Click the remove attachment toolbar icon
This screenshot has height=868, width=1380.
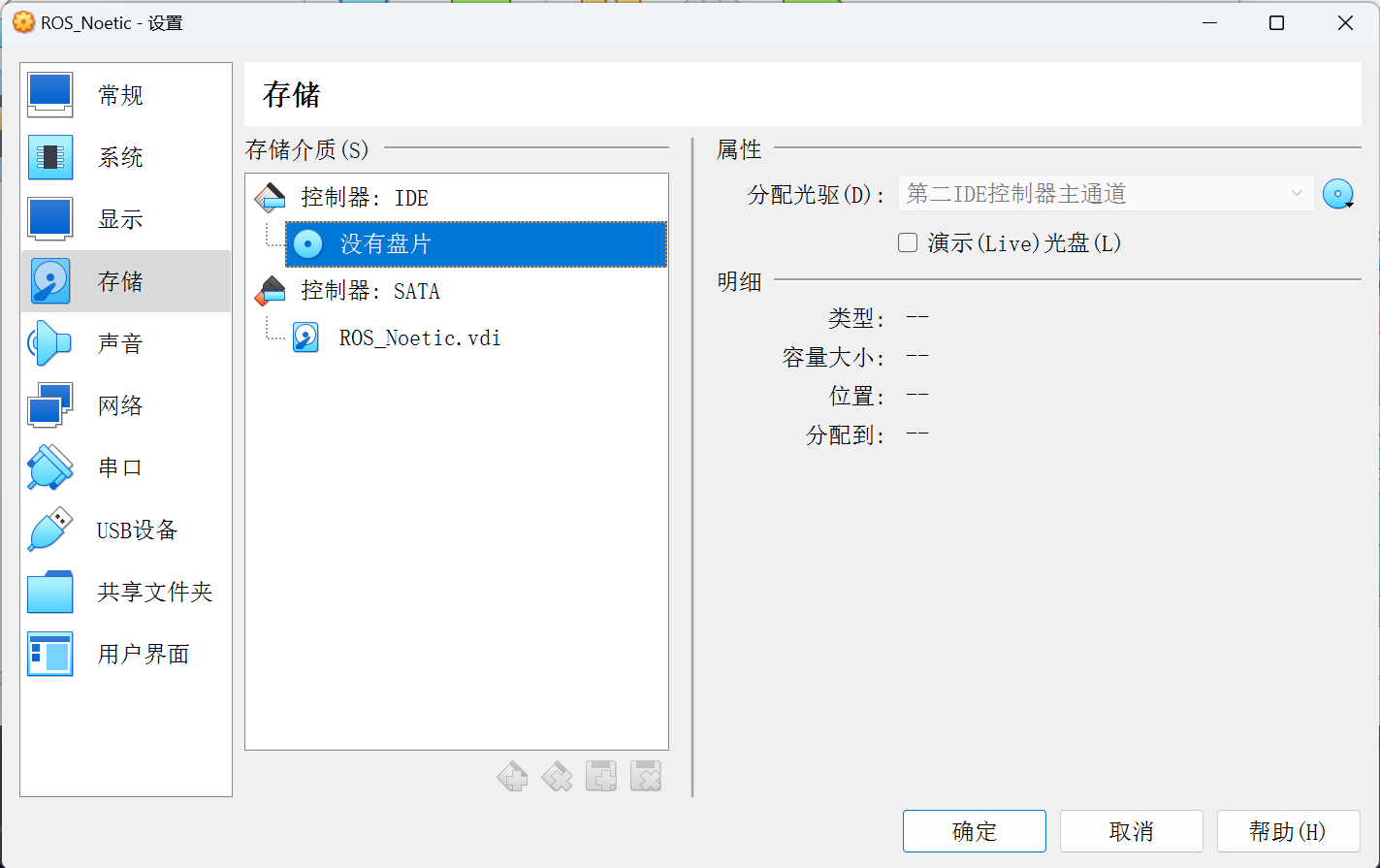click(646, 776)
